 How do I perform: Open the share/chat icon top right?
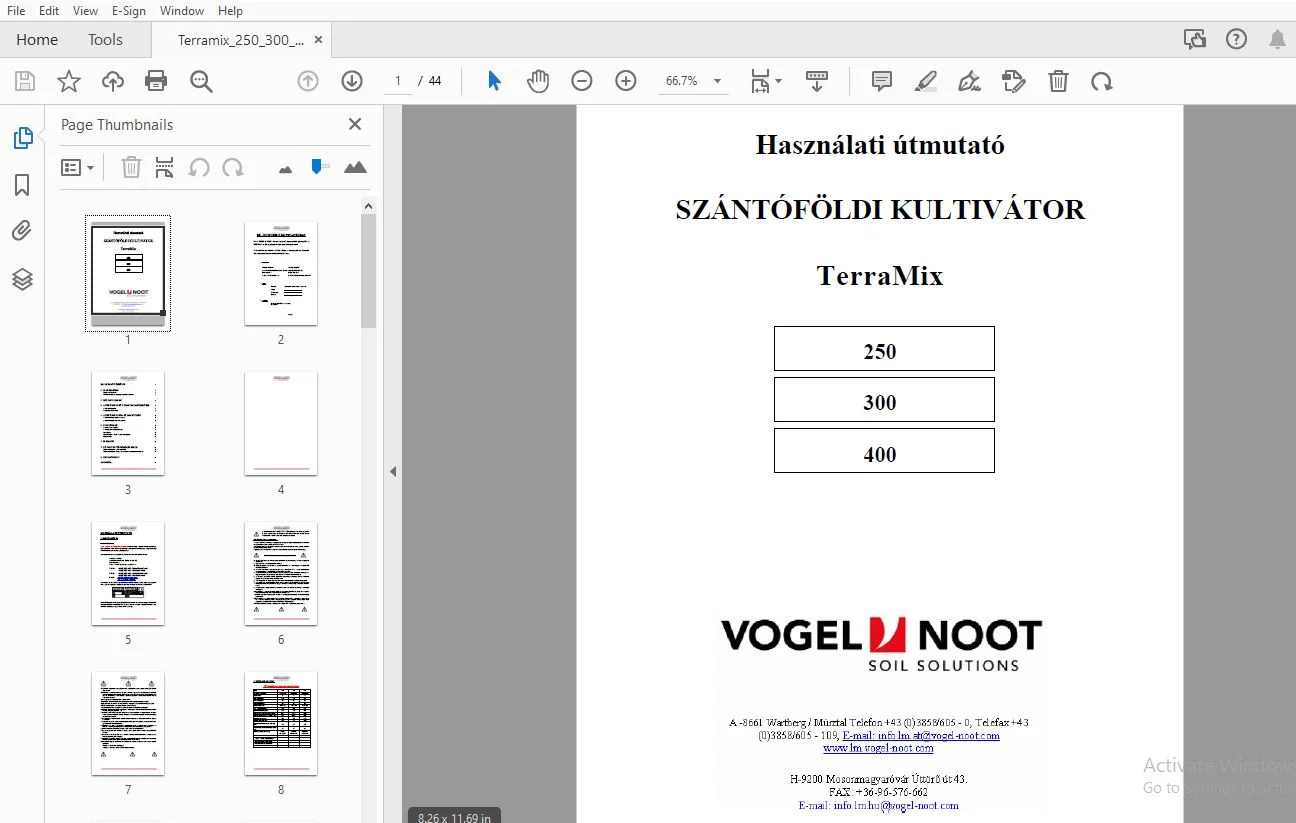point(1194,40)
